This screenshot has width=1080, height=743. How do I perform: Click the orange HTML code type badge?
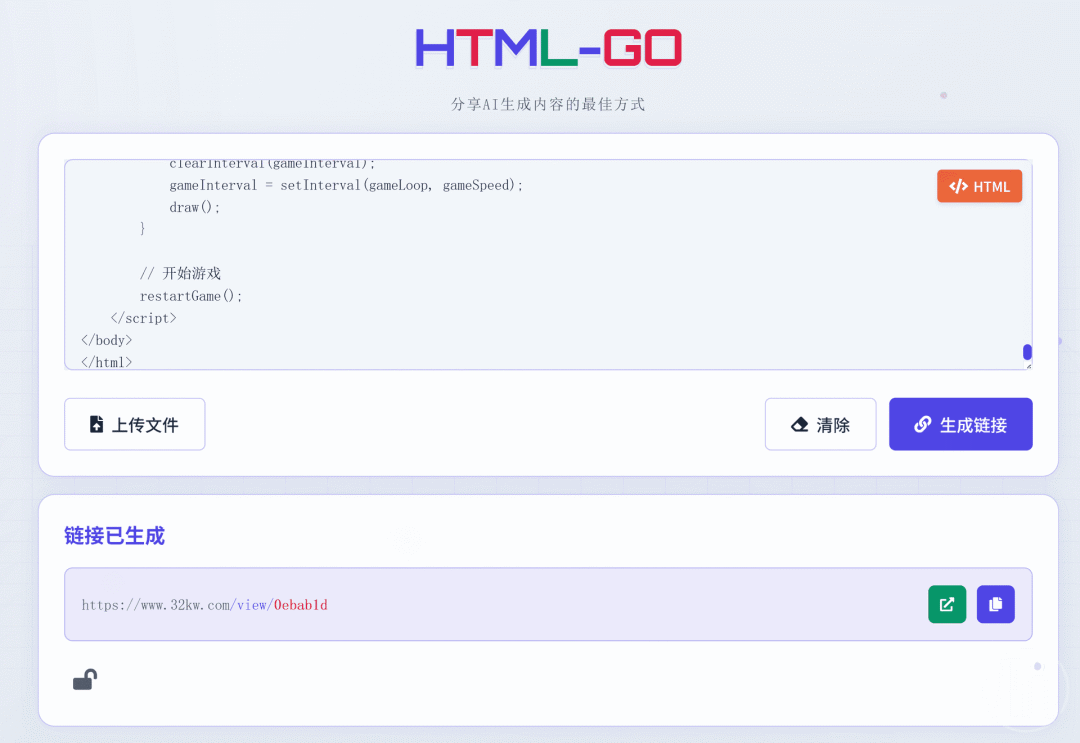[979, 187]
